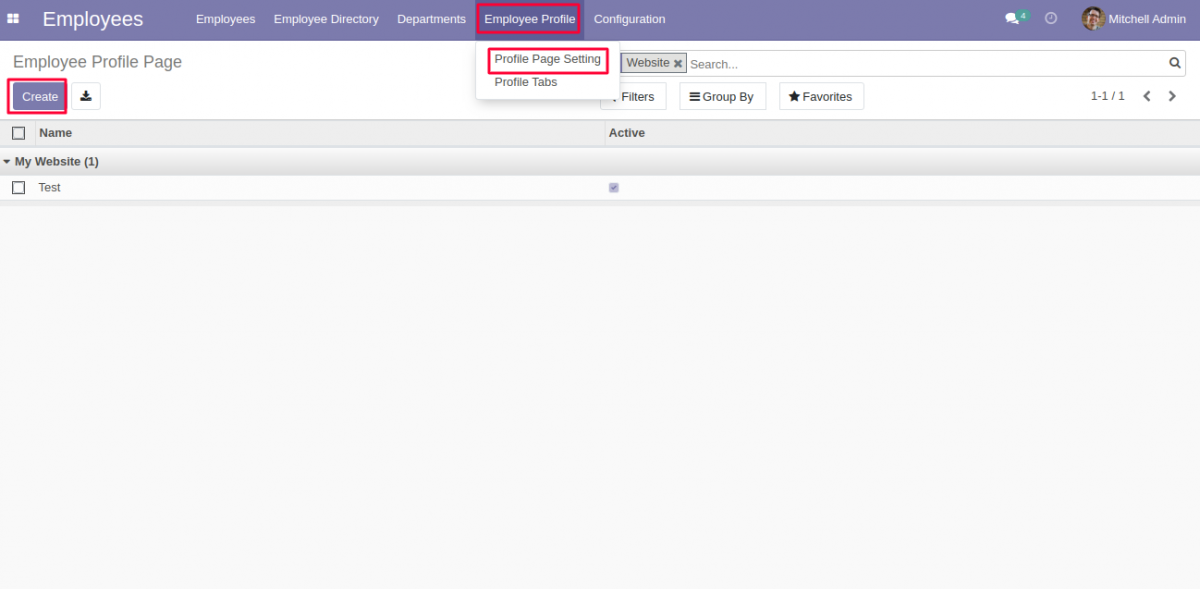Open the Test record
This screenshot has height=589, width=1200.
49,187
